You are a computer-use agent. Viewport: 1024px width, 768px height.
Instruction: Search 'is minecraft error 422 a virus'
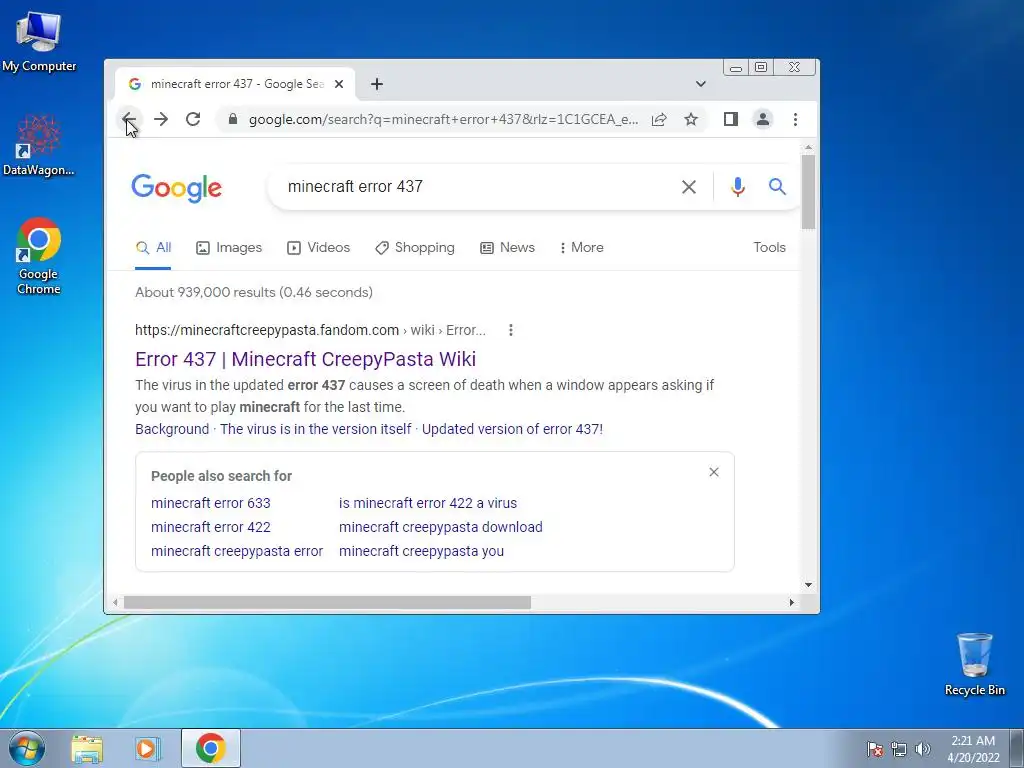pos(428,503)
